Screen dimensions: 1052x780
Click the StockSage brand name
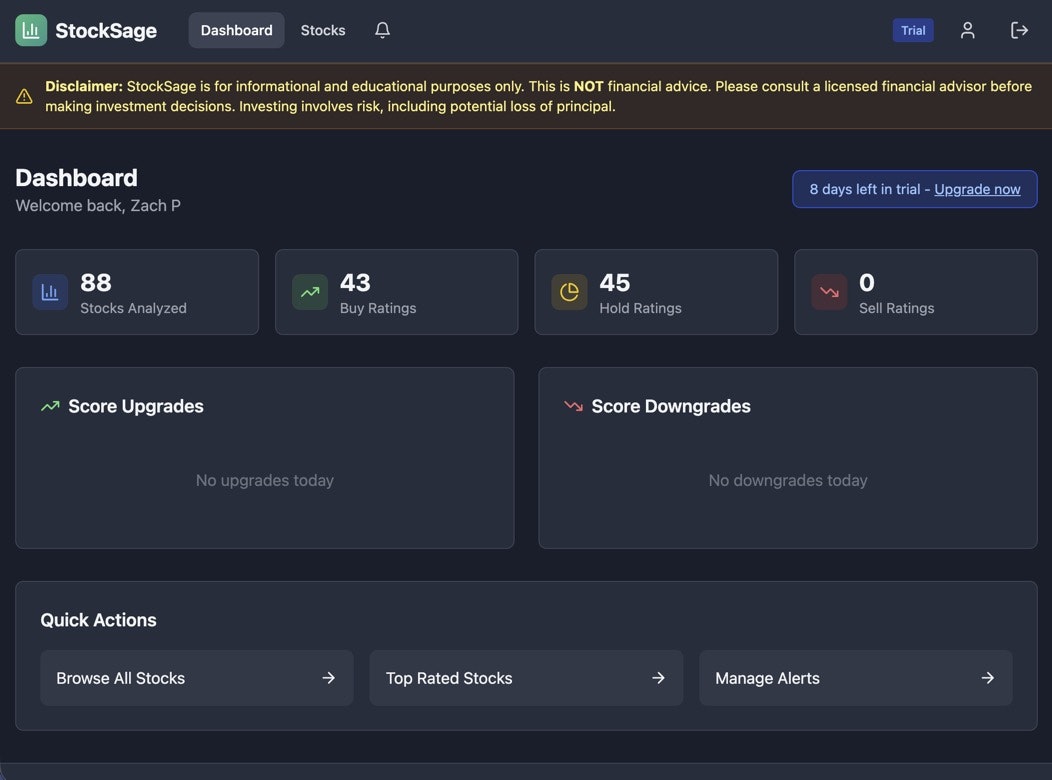tap(106, 31)
